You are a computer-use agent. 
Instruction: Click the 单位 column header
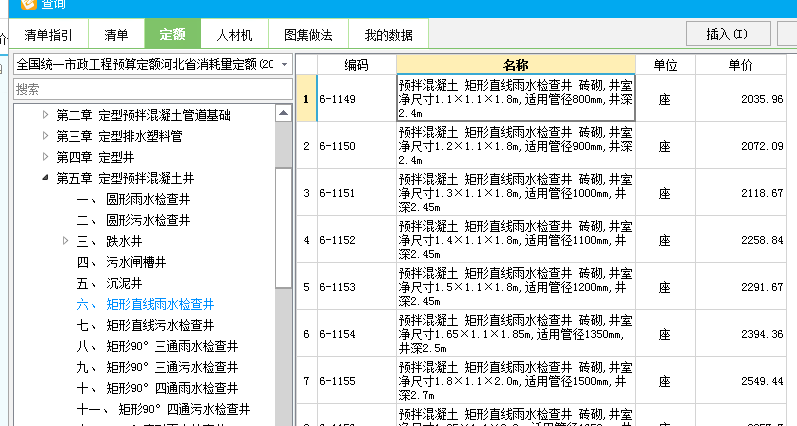665,65
